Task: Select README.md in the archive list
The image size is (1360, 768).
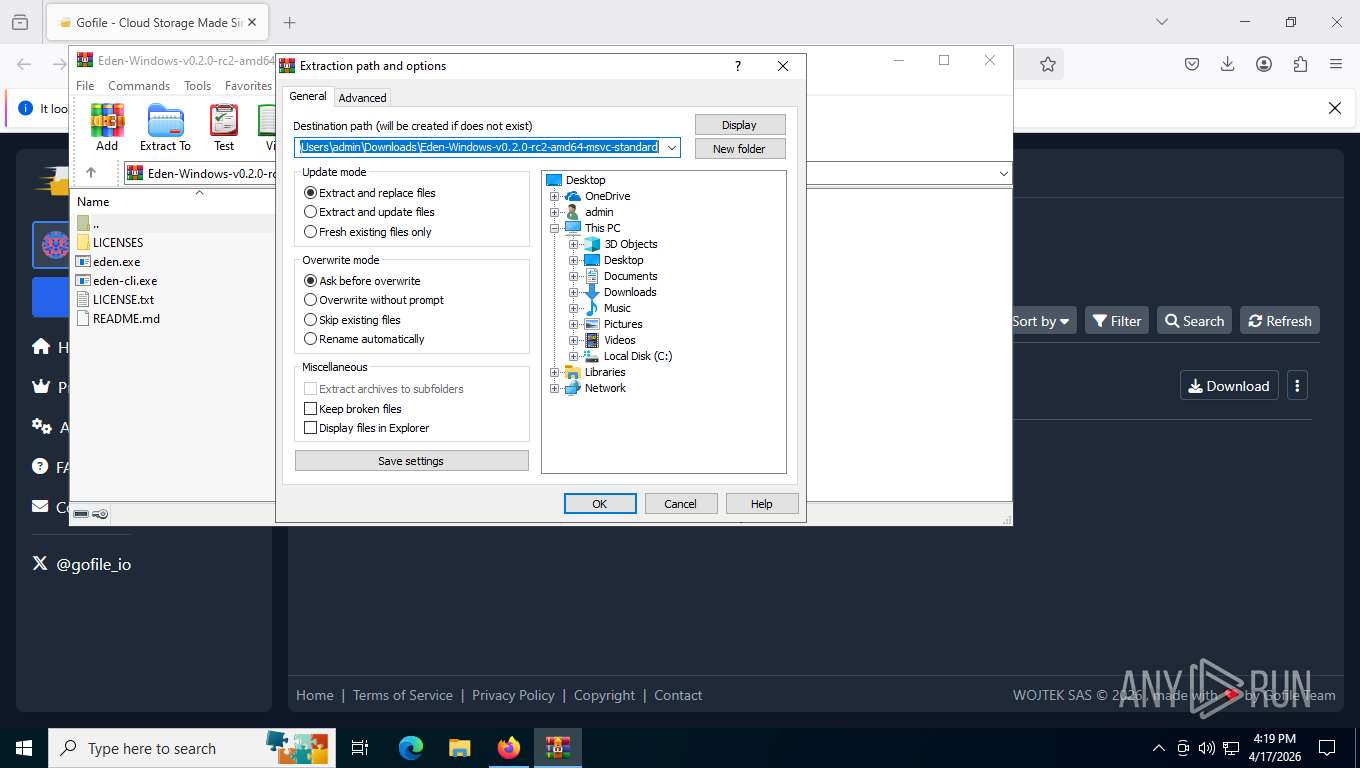Action: (126, 318)
